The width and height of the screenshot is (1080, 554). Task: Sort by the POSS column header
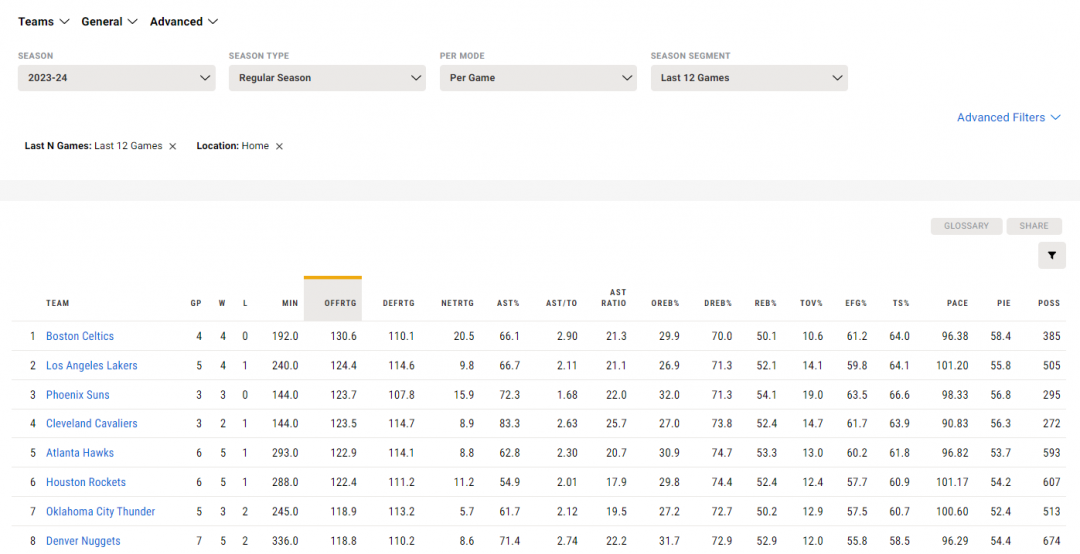(x=1049, y=303)
